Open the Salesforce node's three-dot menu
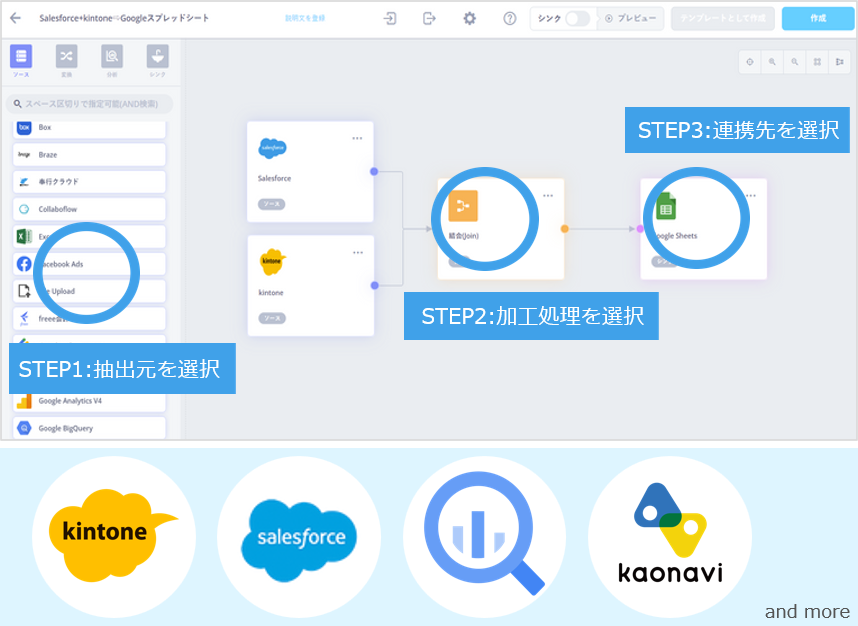 pos(357,138)
